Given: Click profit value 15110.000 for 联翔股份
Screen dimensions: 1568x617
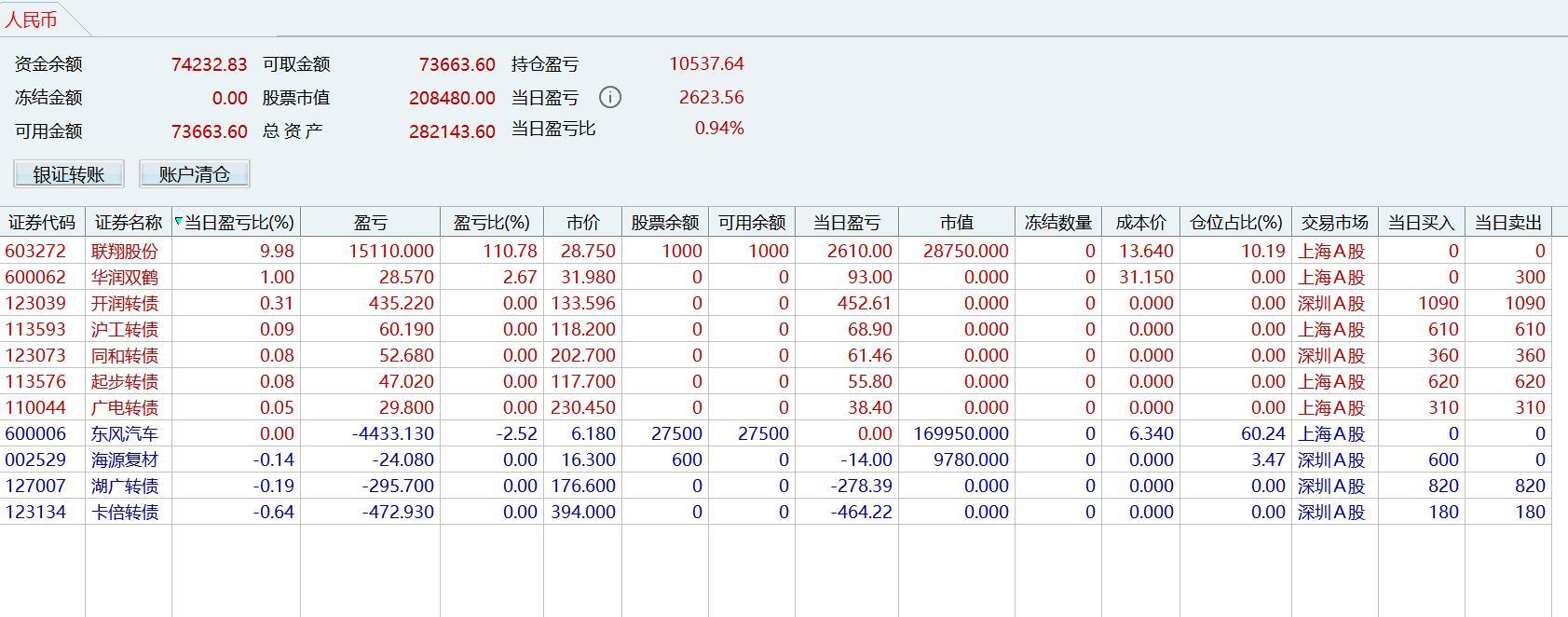Looking at the screenshot, I should pos(391,251).
